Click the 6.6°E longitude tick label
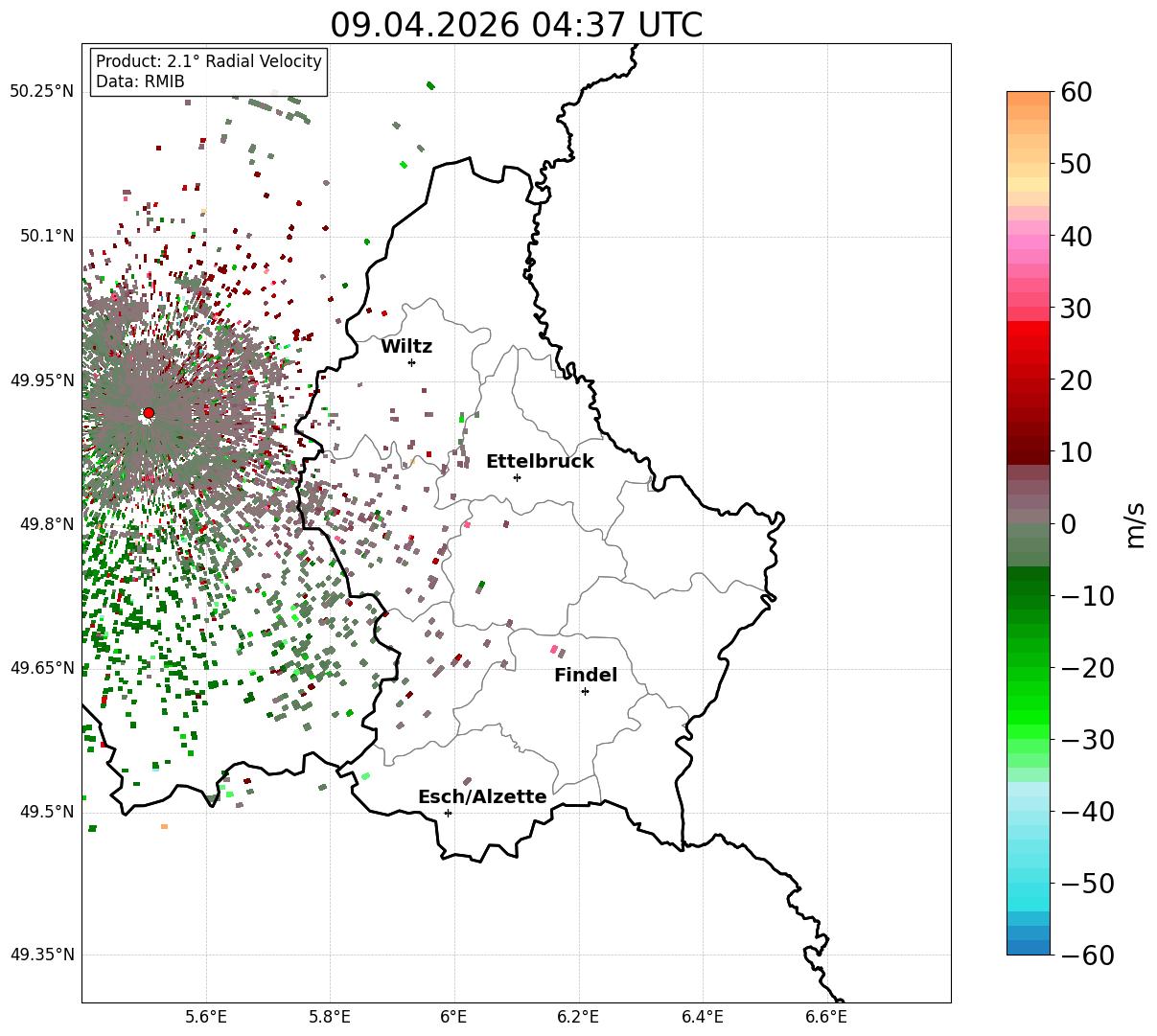 (826, 1016)
